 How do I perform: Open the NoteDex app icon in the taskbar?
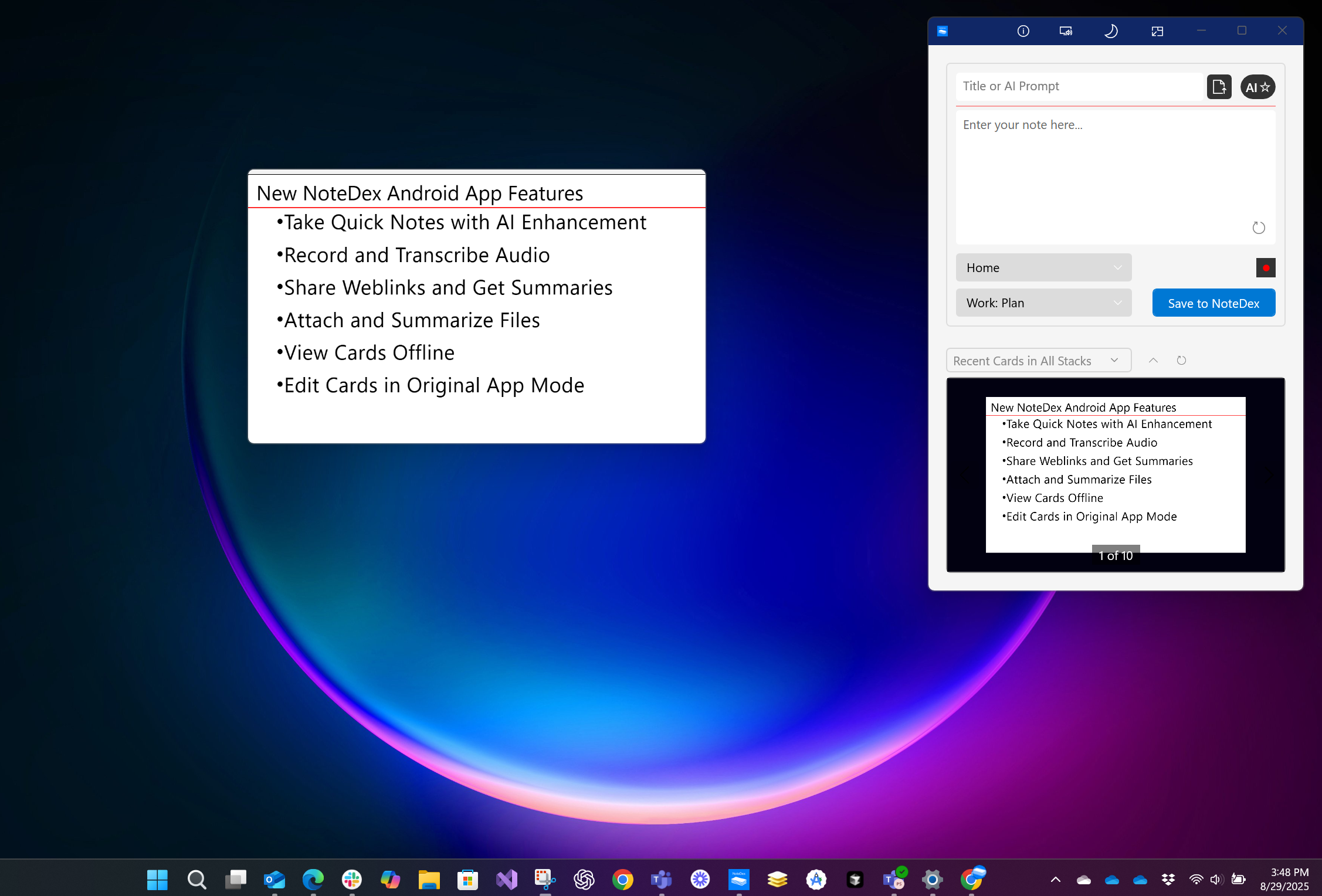click(739, 879)
